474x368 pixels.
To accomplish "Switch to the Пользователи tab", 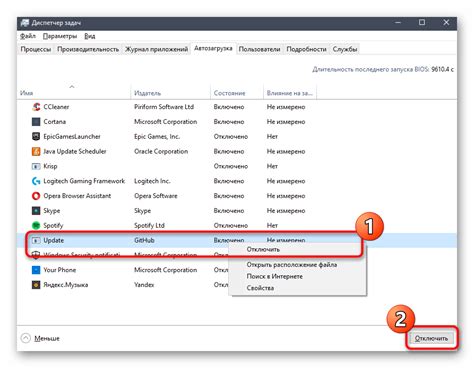I will 259,49.
